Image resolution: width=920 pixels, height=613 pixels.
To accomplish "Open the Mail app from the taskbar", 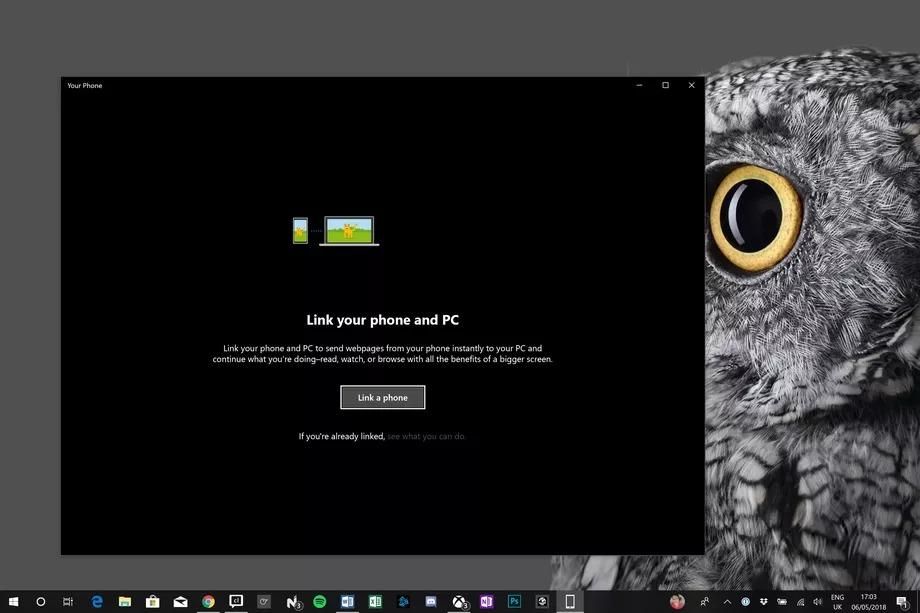I will pyautogui.click(x=180, y=602).
